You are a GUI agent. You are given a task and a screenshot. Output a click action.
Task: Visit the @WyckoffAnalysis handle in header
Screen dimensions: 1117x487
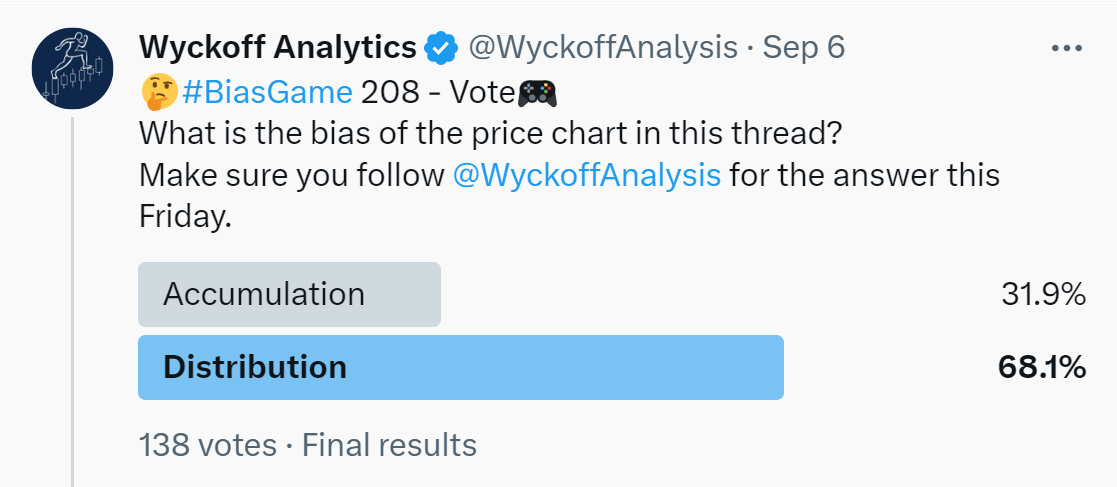(603, 48)
